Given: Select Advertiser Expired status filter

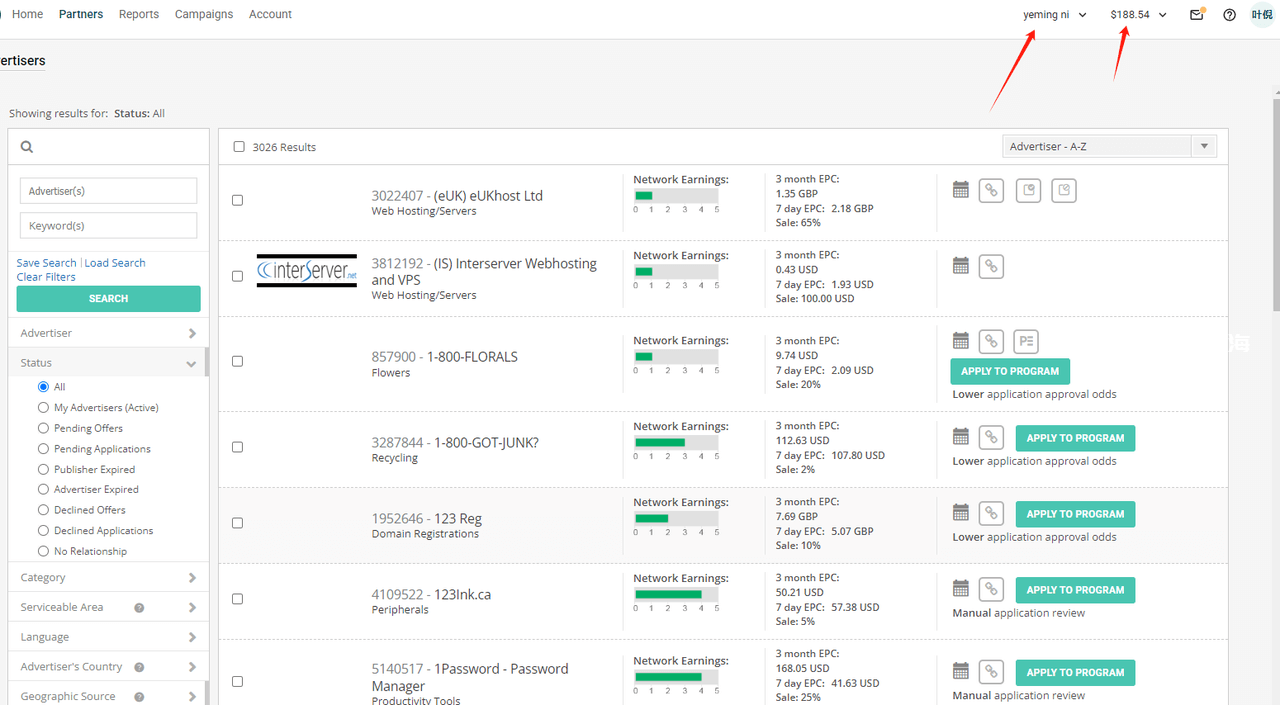Looking at the screenshot, I should (x=43, y=489).
